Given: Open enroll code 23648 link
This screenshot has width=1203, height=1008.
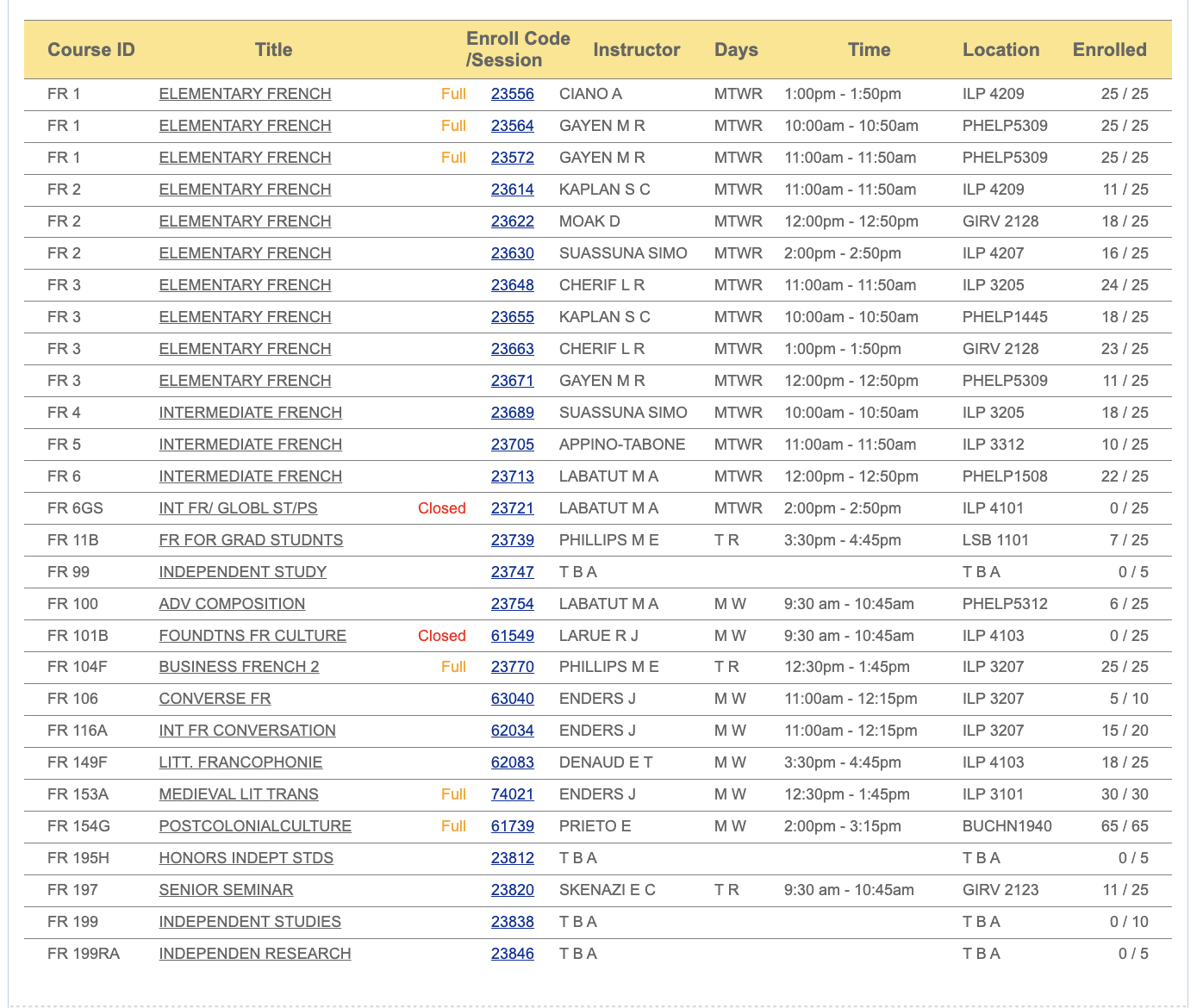Looking at the screenshot, I should pyautogui.click(x=512, y=285).
